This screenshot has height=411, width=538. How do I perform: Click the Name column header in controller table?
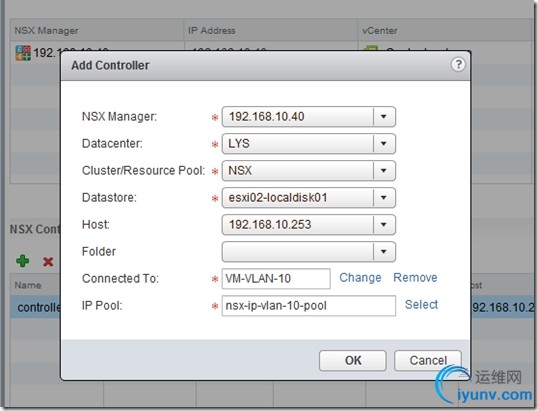coord(28,285)
